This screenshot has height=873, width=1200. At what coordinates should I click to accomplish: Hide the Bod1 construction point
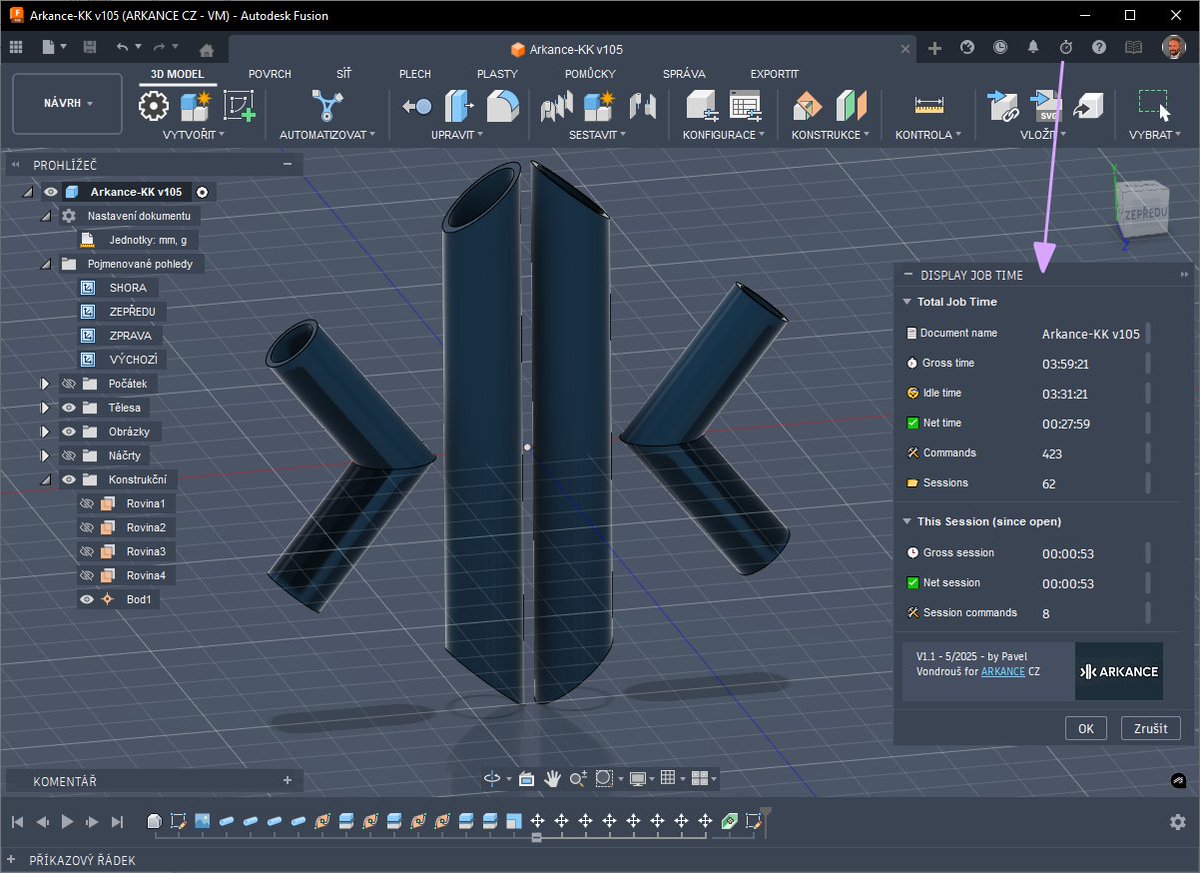[x=87, y=599]
